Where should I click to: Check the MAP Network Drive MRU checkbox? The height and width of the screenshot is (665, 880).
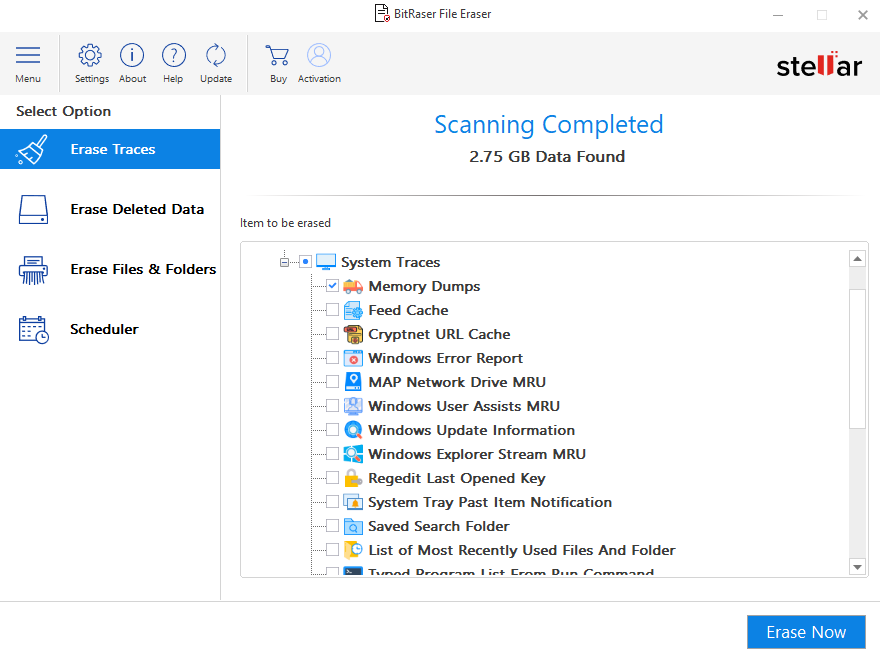pos(332,382)
